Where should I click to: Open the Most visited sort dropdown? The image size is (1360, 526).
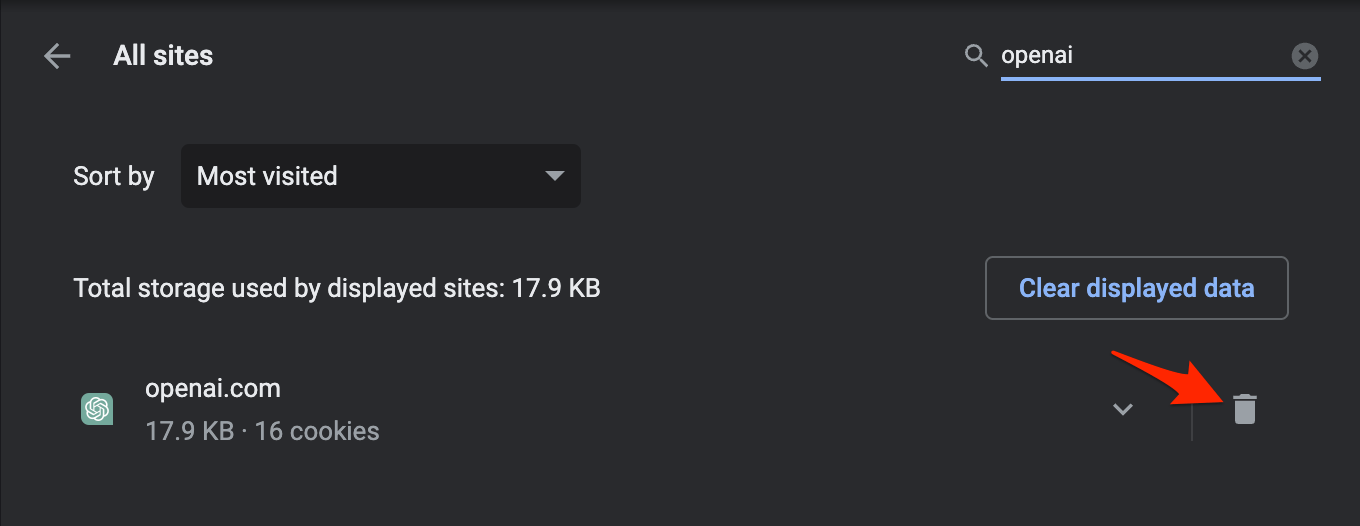point(380,176)
